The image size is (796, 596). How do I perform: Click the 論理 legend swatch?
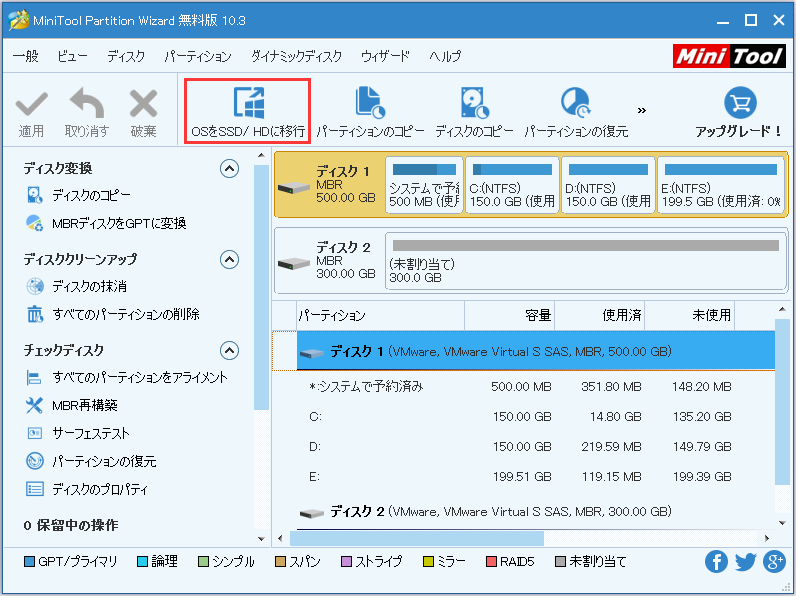[143, 562]
